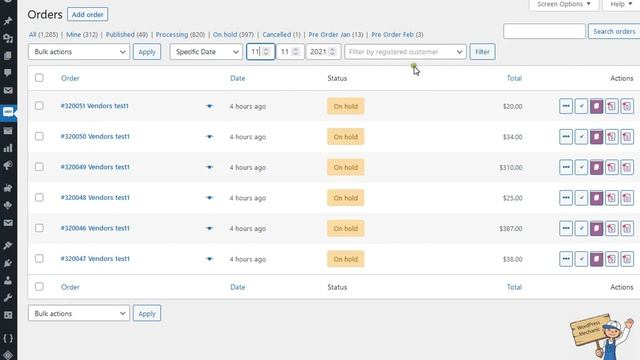Screen dimensions: 640x360
Task: Click purple action icon for order #320048
Action: (596, 198)
